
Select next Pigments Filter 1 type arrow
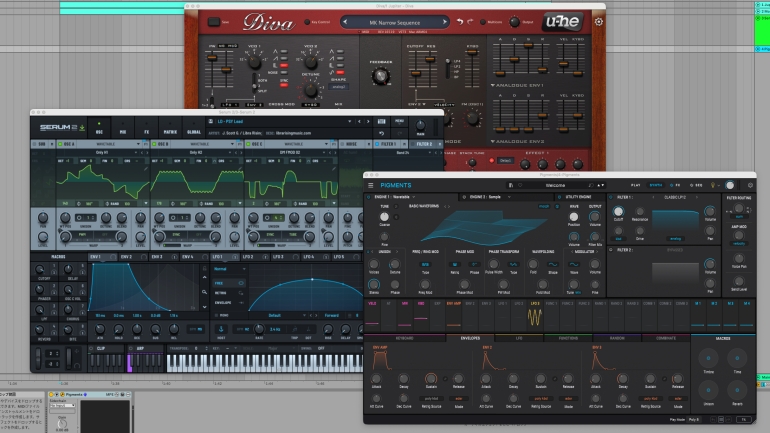pyautogui.click(x=696, y=197)
